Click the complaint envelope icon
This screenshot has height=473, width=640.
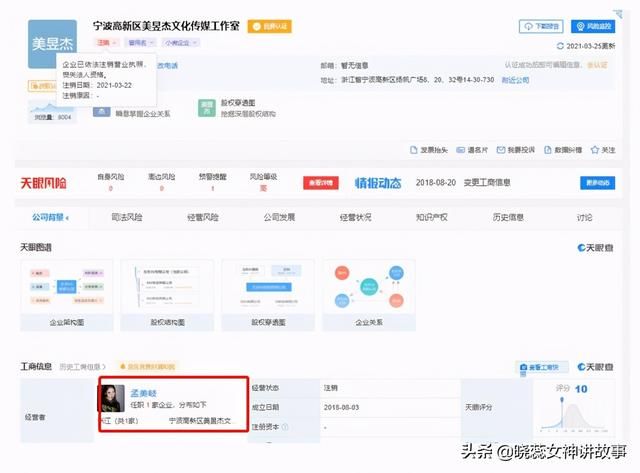point(500,150)
